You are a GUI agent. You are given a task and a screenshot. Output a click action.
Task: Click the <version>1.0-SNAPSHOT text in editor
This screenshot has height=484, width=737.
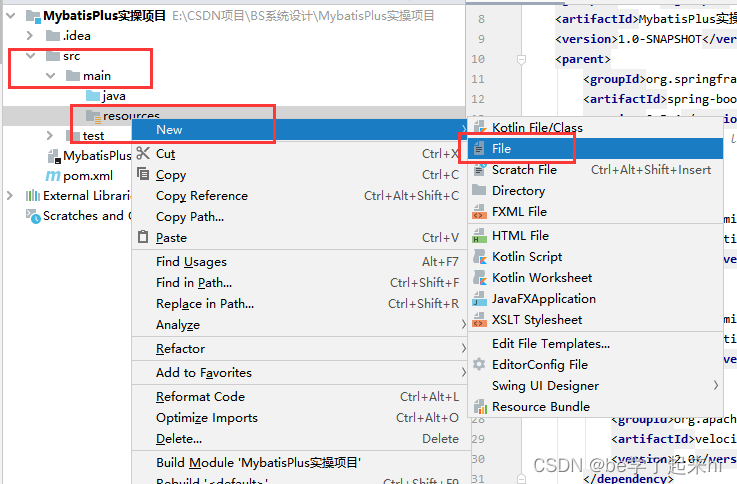tap(628, 39)
